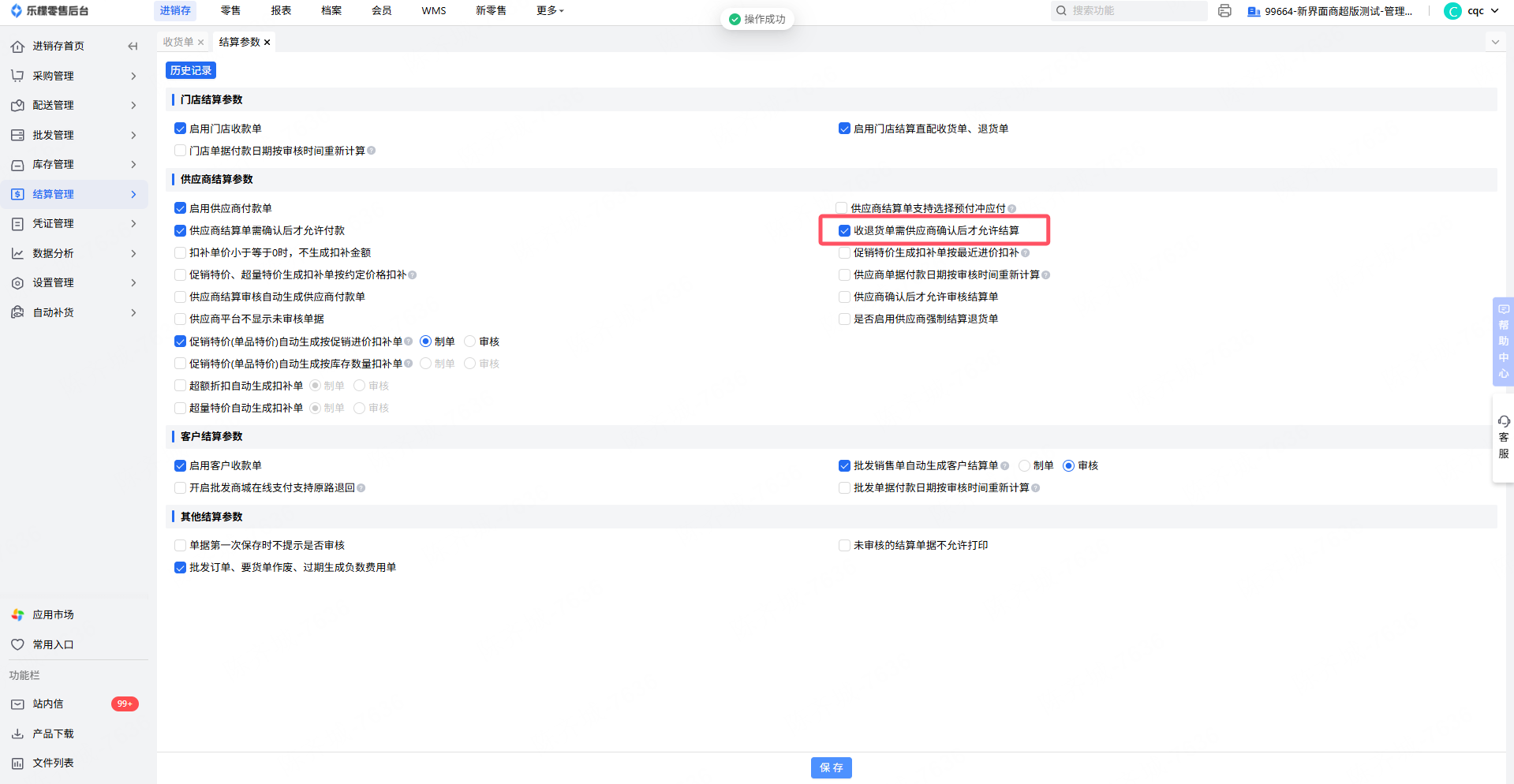Uncheck 启用门店结算直配收货单、退货单

844,129
